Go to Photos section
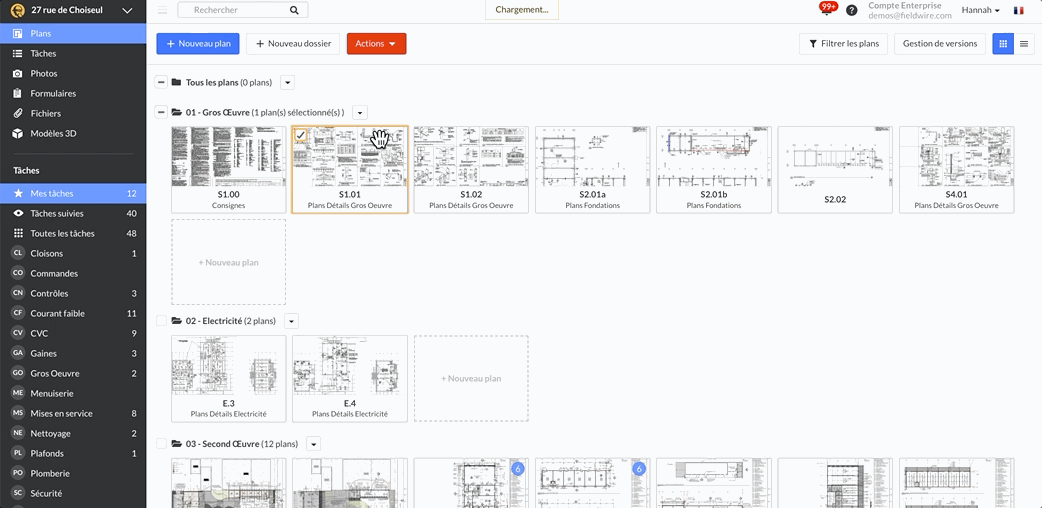The height and width of the screenshot is (508, 1042). [x=73, y=73]
